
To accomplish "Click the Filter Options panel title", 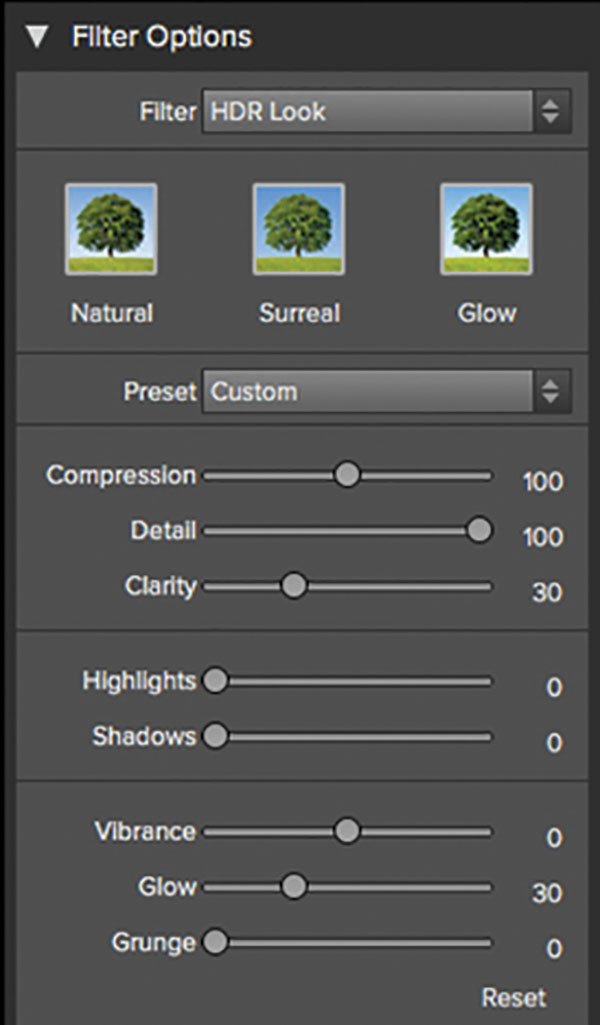I will point(161,37).
